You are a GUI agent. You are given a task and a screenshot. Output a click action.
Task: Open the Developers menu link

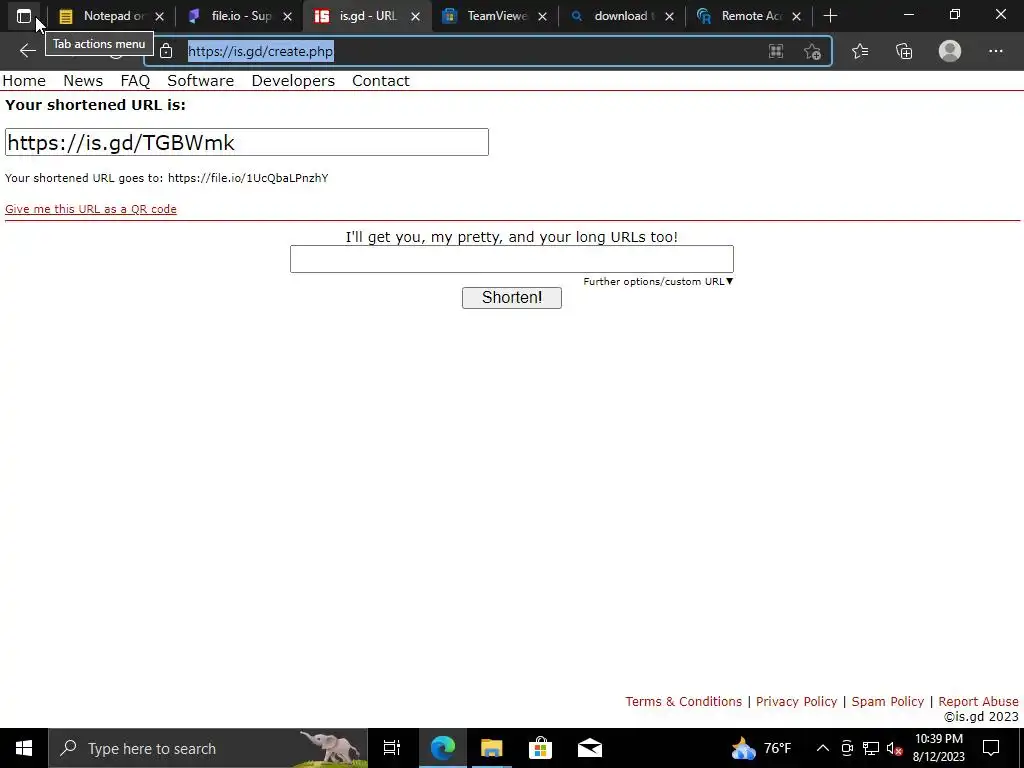293,80
